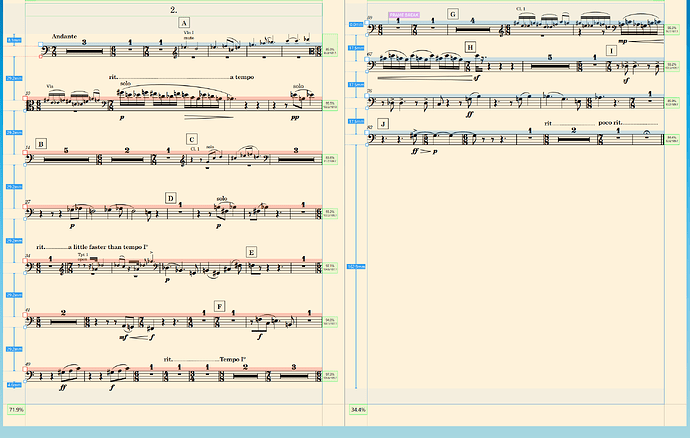Select rehearsal mark G
Image resolution: width=690 pixels, height=438 pixels.
453,14
